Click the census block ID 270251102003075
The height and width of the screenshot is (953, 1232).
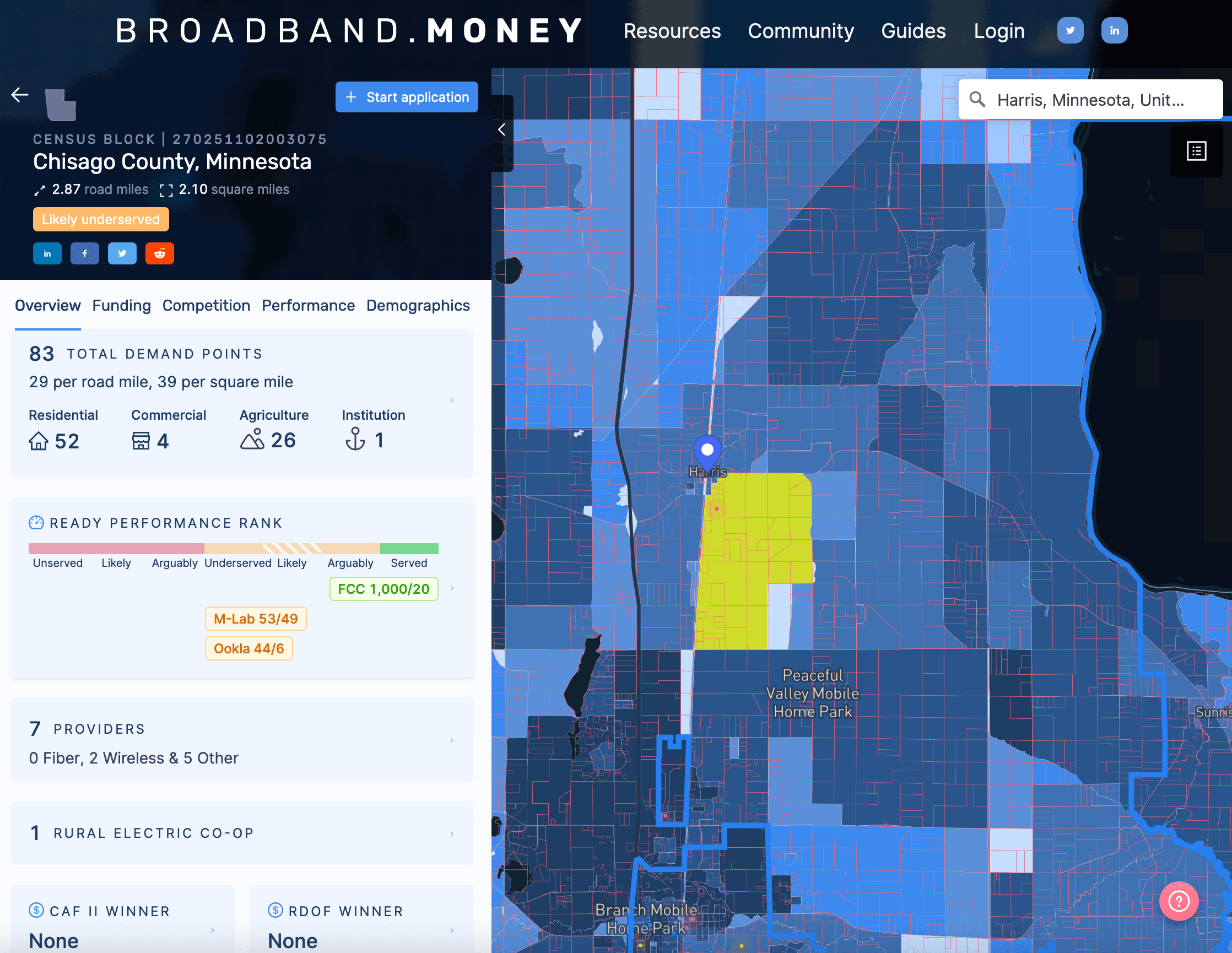click(250, 139)
